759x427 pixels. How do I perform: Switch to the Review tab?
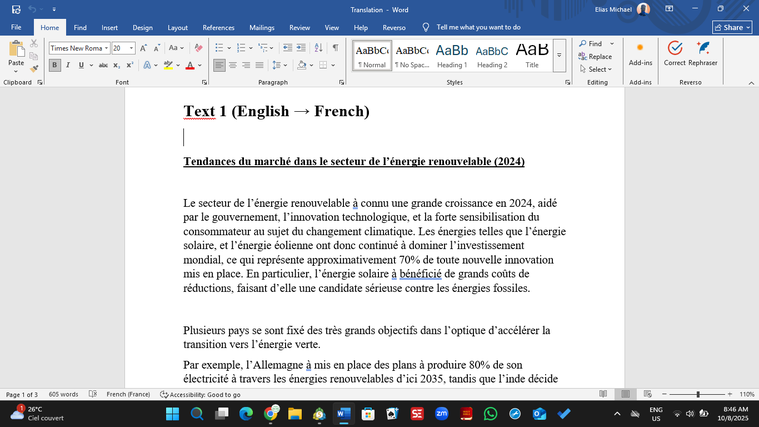pyautogui.click(x=300, y=28)
